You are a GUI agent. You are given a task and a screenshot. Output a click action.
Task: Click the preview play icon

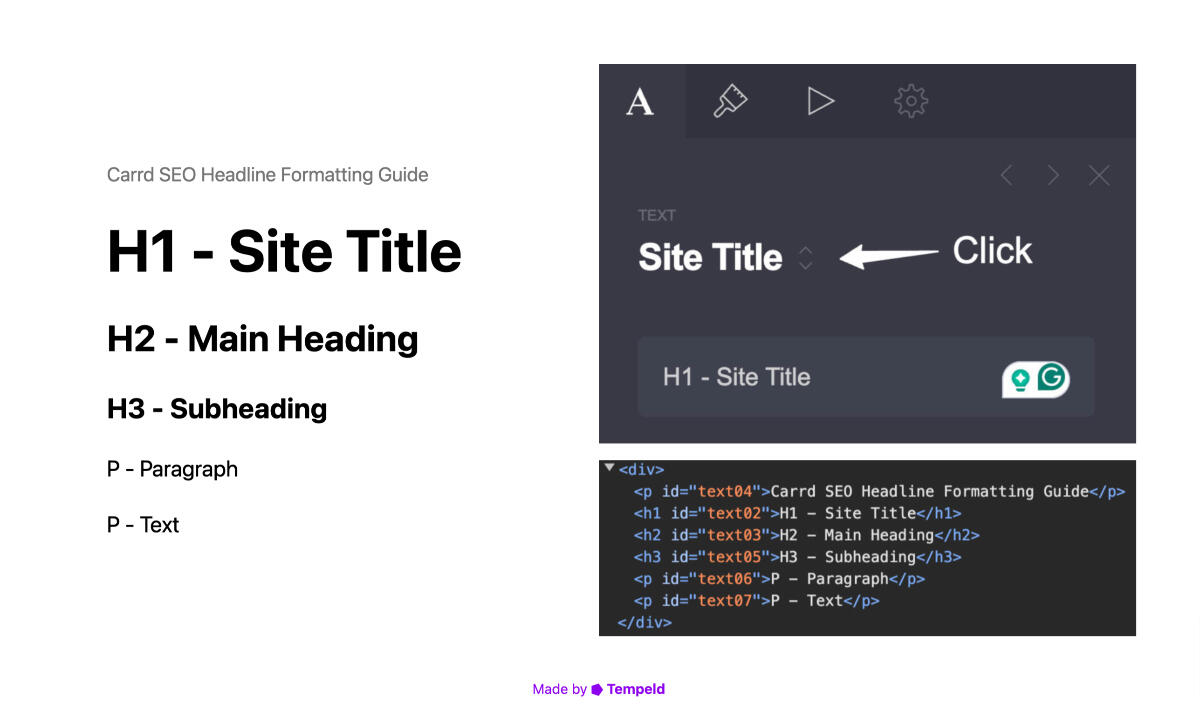(x=820, y=100)
